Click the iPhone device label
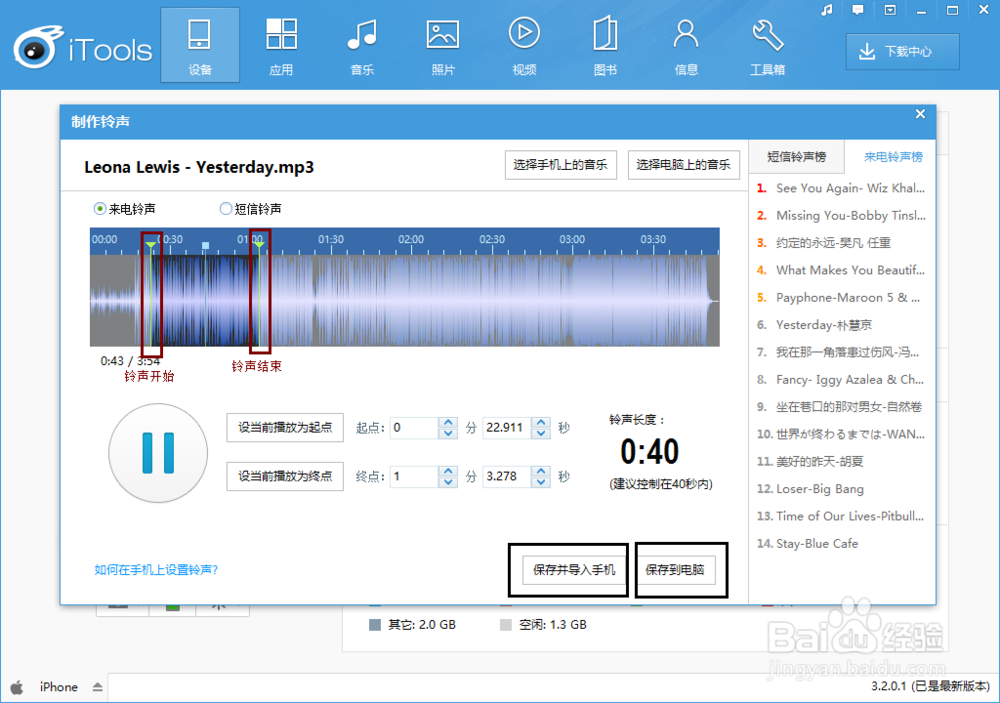 (59, 687)
